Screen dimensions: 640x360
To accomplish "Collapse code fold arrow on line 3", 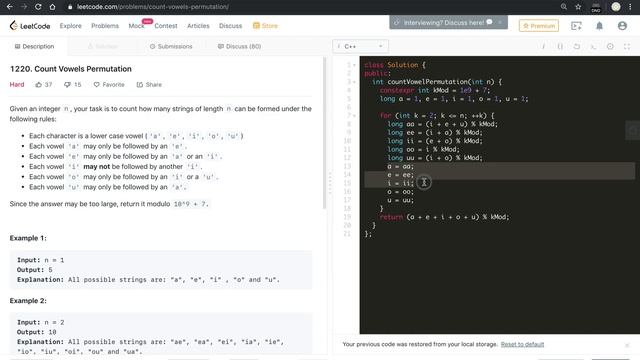I will [x=354, y=82].
